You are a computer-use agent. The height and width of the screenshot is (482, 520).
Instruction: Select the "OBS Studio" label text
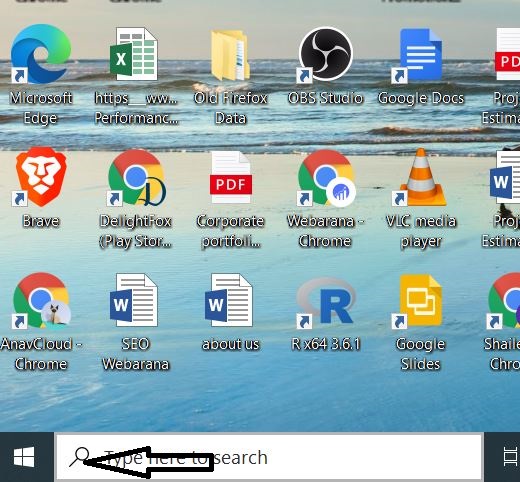pos(325,98)
